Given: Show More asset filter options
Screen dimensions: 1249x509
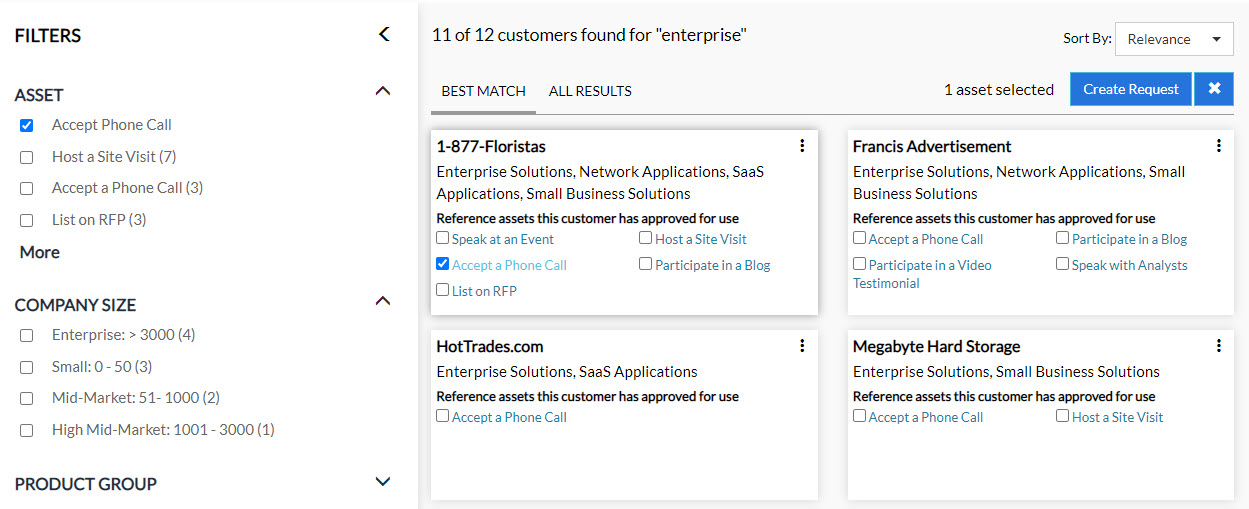Looking at the screenshot, I should click(x=40, y=252).
